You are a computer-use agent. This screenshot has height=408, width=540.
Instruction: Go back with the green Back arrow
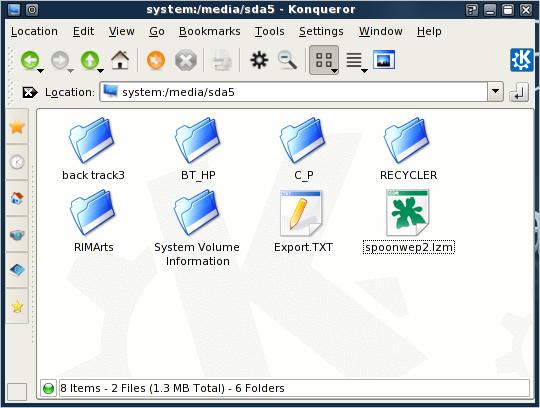click(x=29, y=60)
